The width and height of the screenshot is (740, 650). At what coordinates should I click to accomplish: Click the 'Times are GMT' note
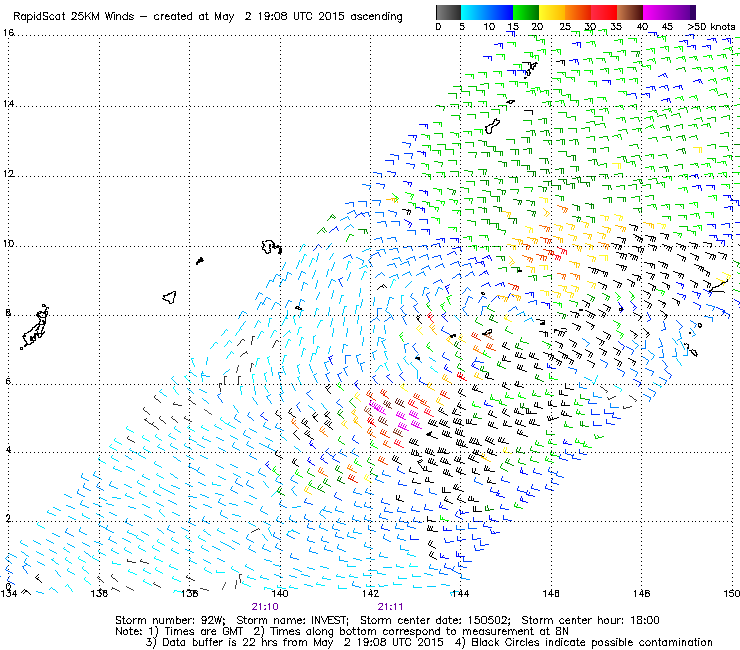pyautogui.click(x=203, y=631)
